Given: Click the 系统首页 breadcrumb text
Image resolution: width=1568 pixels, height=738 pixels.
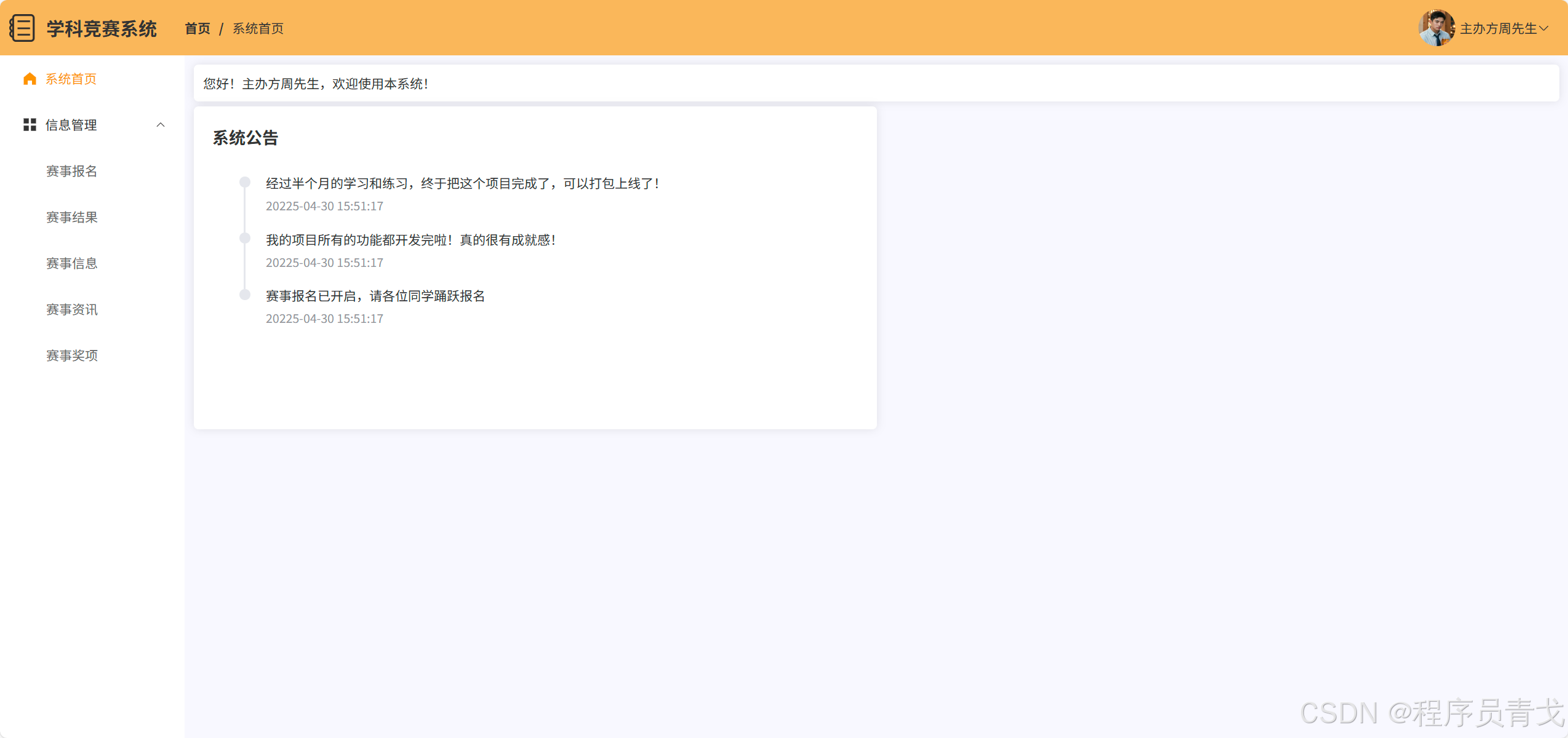Looking at the screenshot, I should click(258, 28).
